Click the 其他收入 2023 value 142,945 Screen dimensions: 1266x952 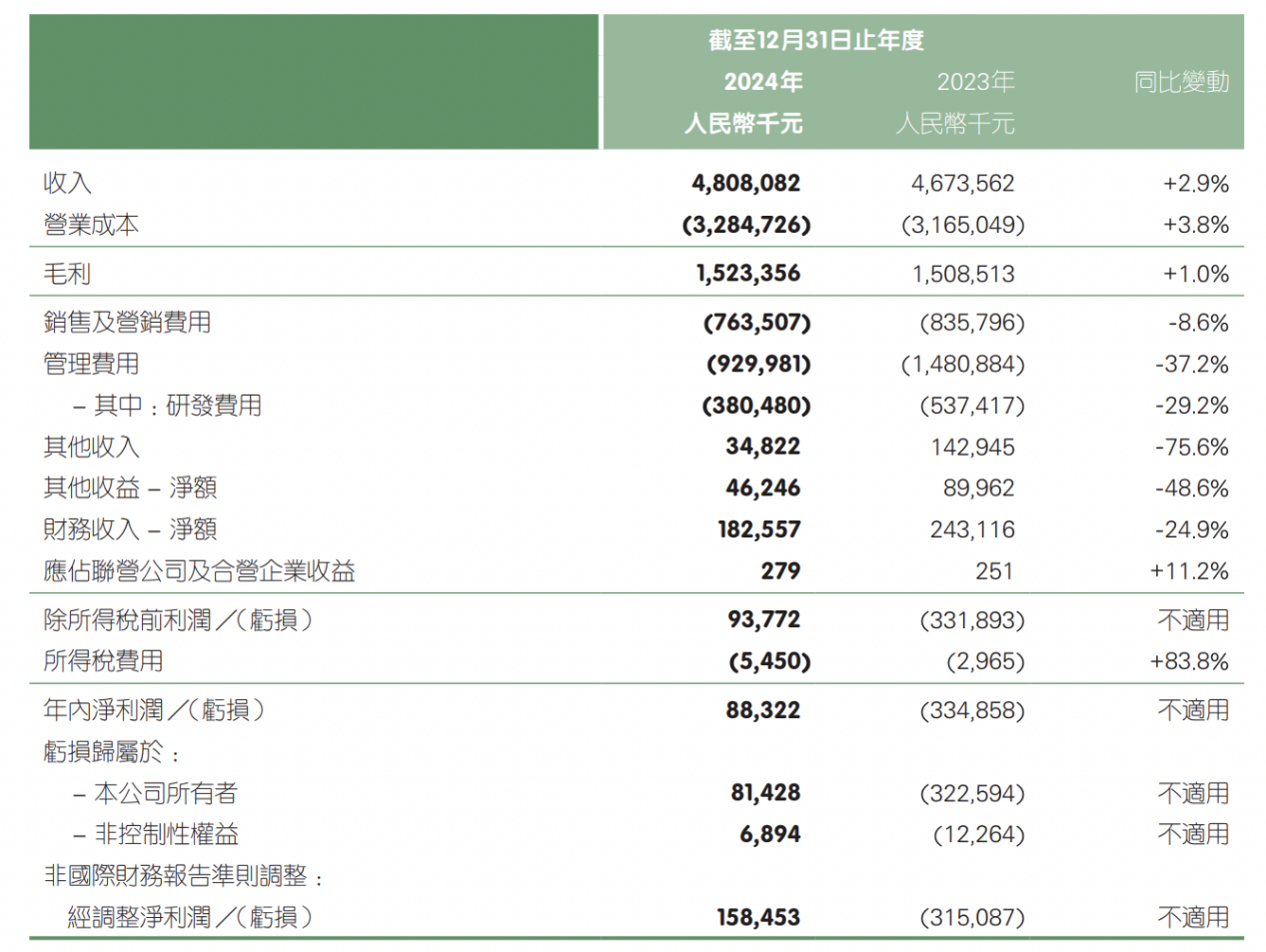pos(972,448)
